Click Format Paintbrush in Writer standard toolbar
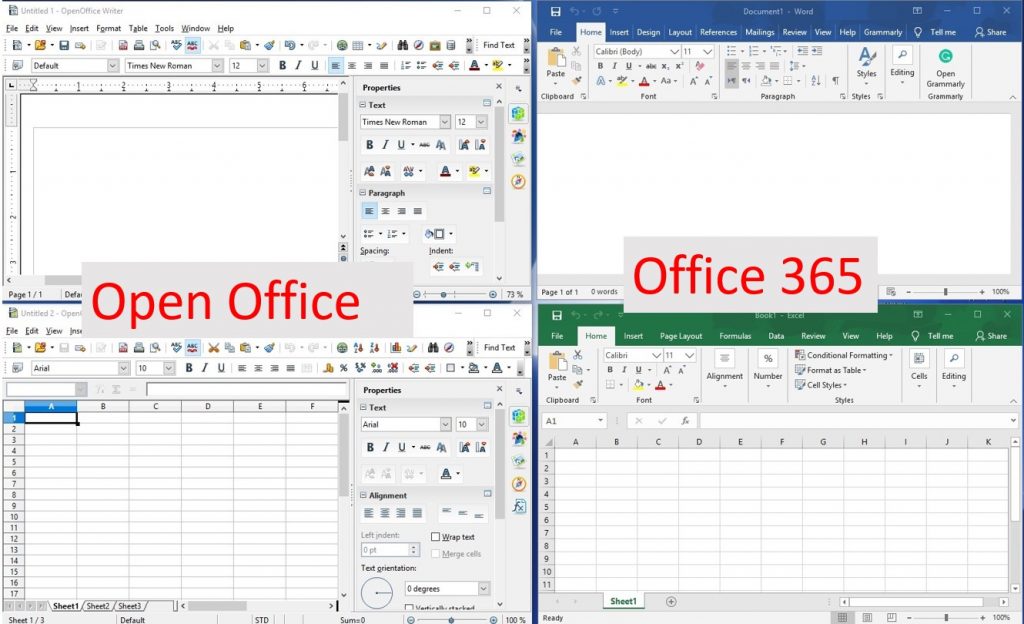 [268, 45]
